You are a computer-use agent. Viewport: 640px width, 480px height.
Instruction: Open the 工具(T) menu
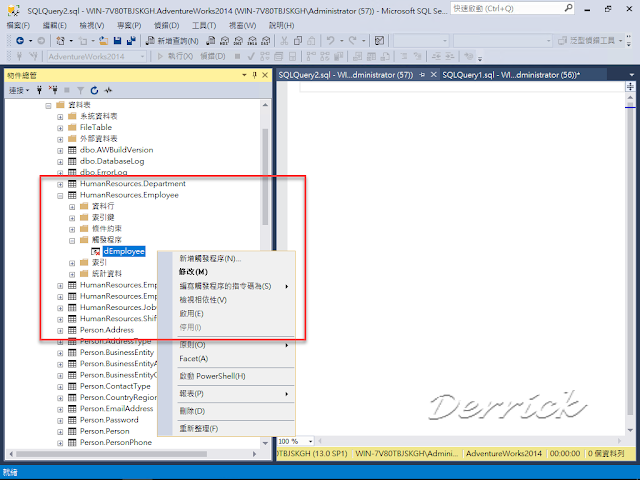click(x=204, y=25)
